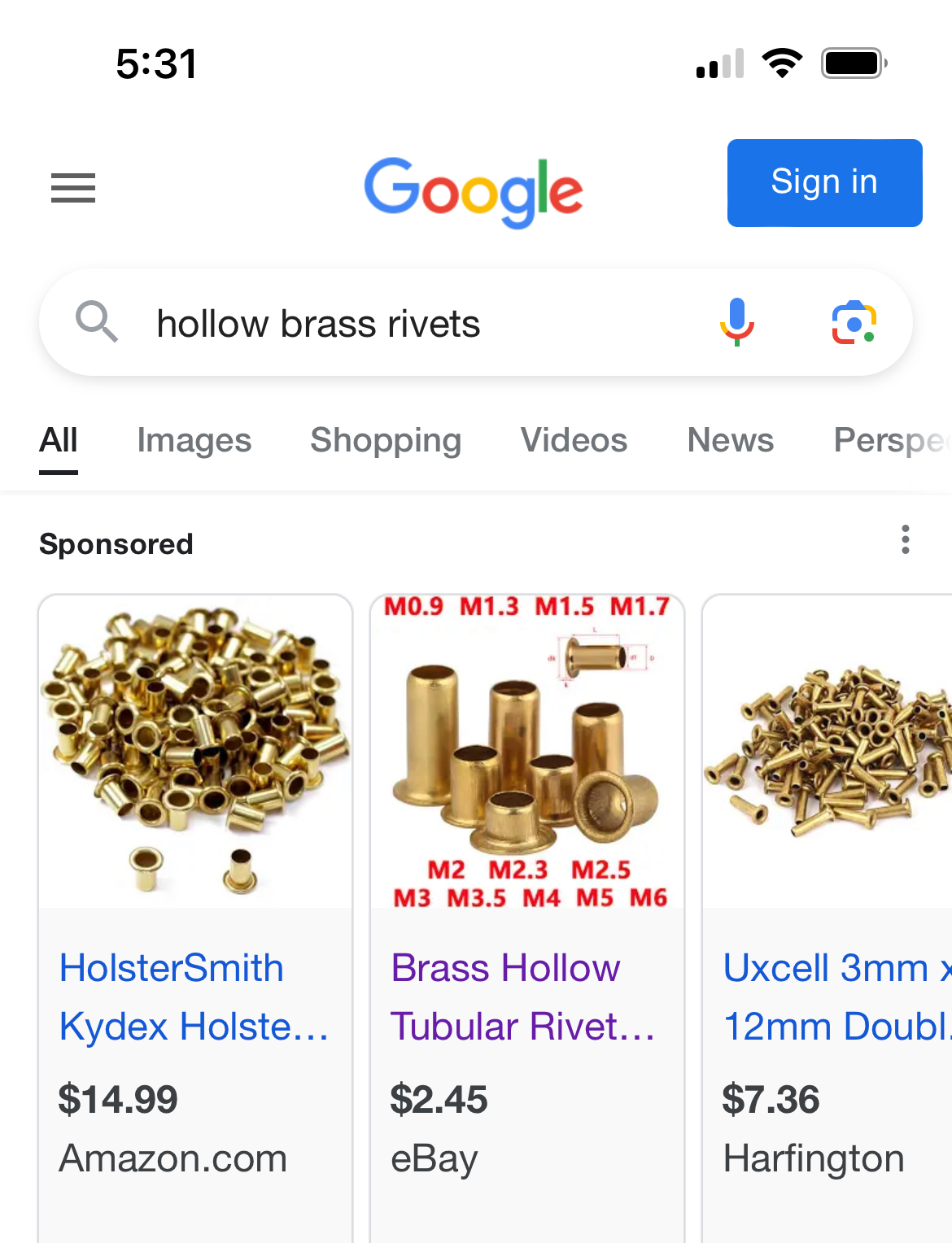
Task: Tap the Wi-Fi status icon
Action: (782, 63)
